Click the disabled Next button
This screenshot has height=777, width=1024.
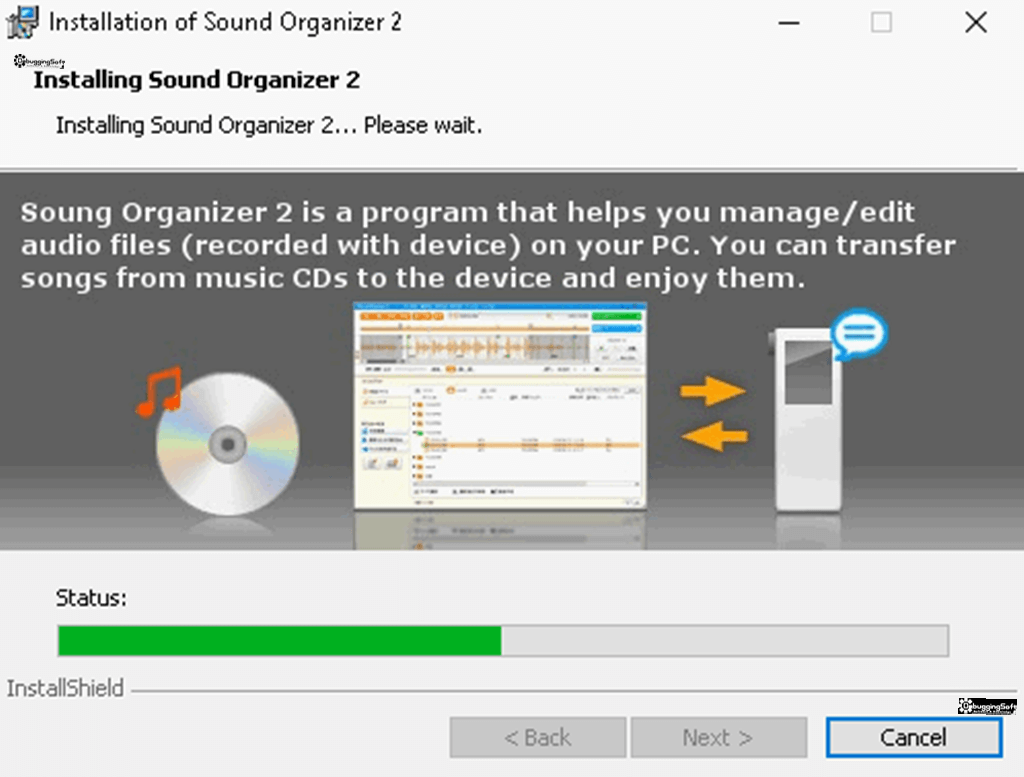718,737
